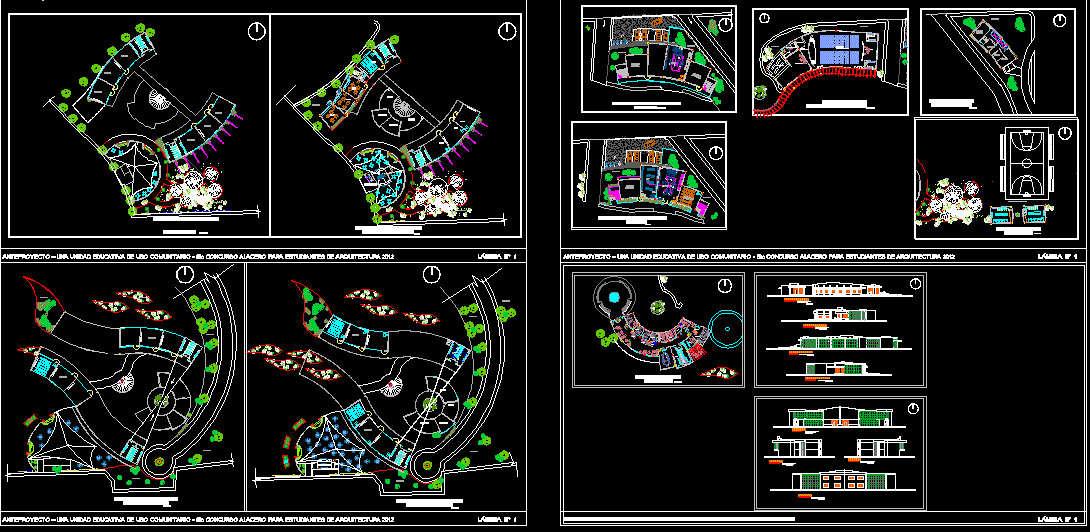This screenshot has height=532, width=1090.
Task: Click the spiral staircase symbol in top-left plan
Action: [x=159, y=101]
